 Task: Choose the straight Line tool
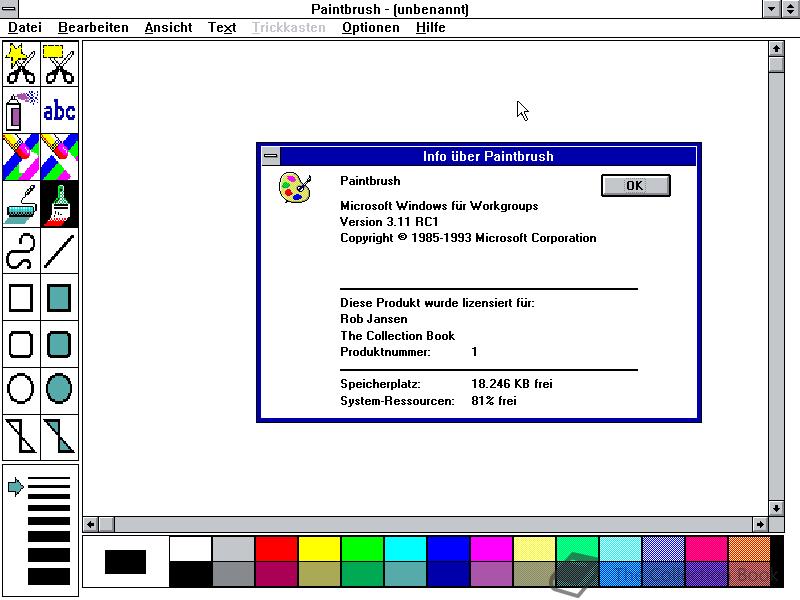(58, 250)
